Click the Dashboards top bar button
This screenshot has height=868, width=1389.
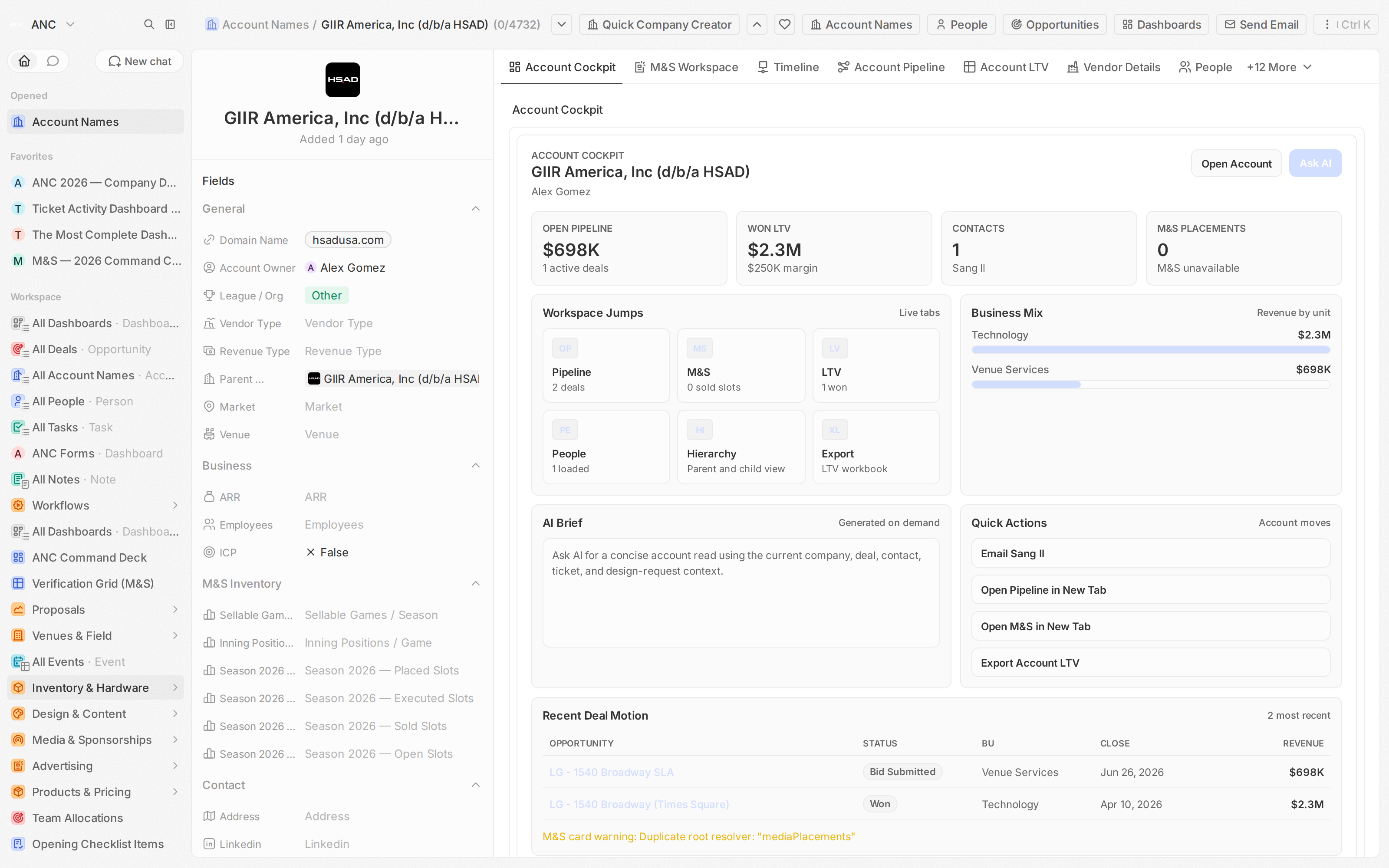(x=1161, y=24)
